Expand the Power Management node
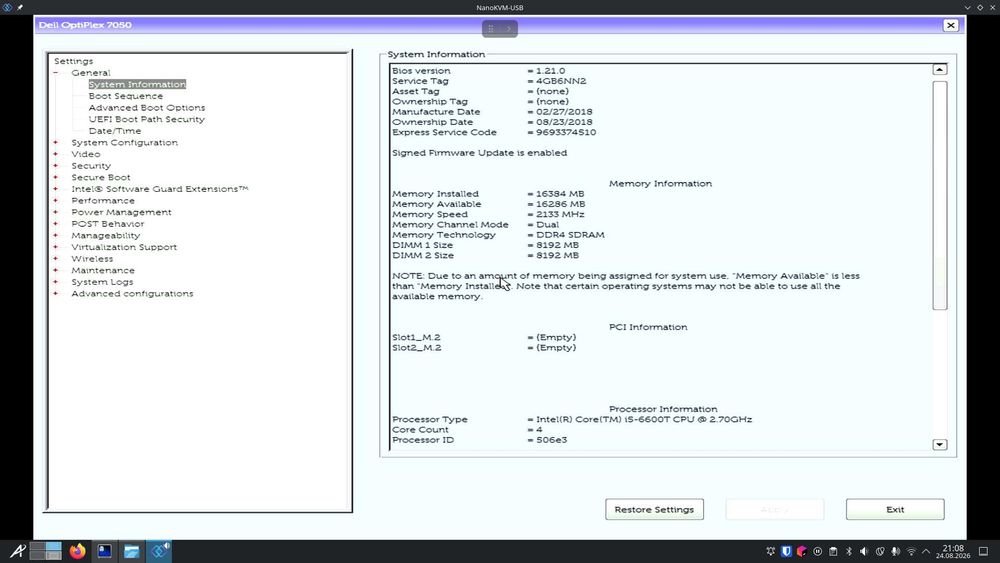The height and width of the screenshot is (563, 1000). (55, 212)
